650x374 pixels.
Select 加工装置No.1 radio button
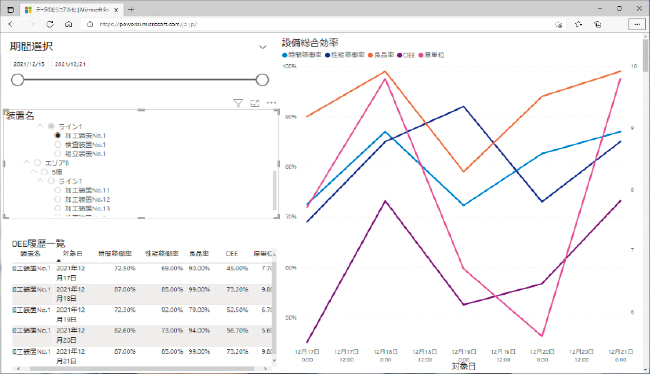click(x=58, y=135)
